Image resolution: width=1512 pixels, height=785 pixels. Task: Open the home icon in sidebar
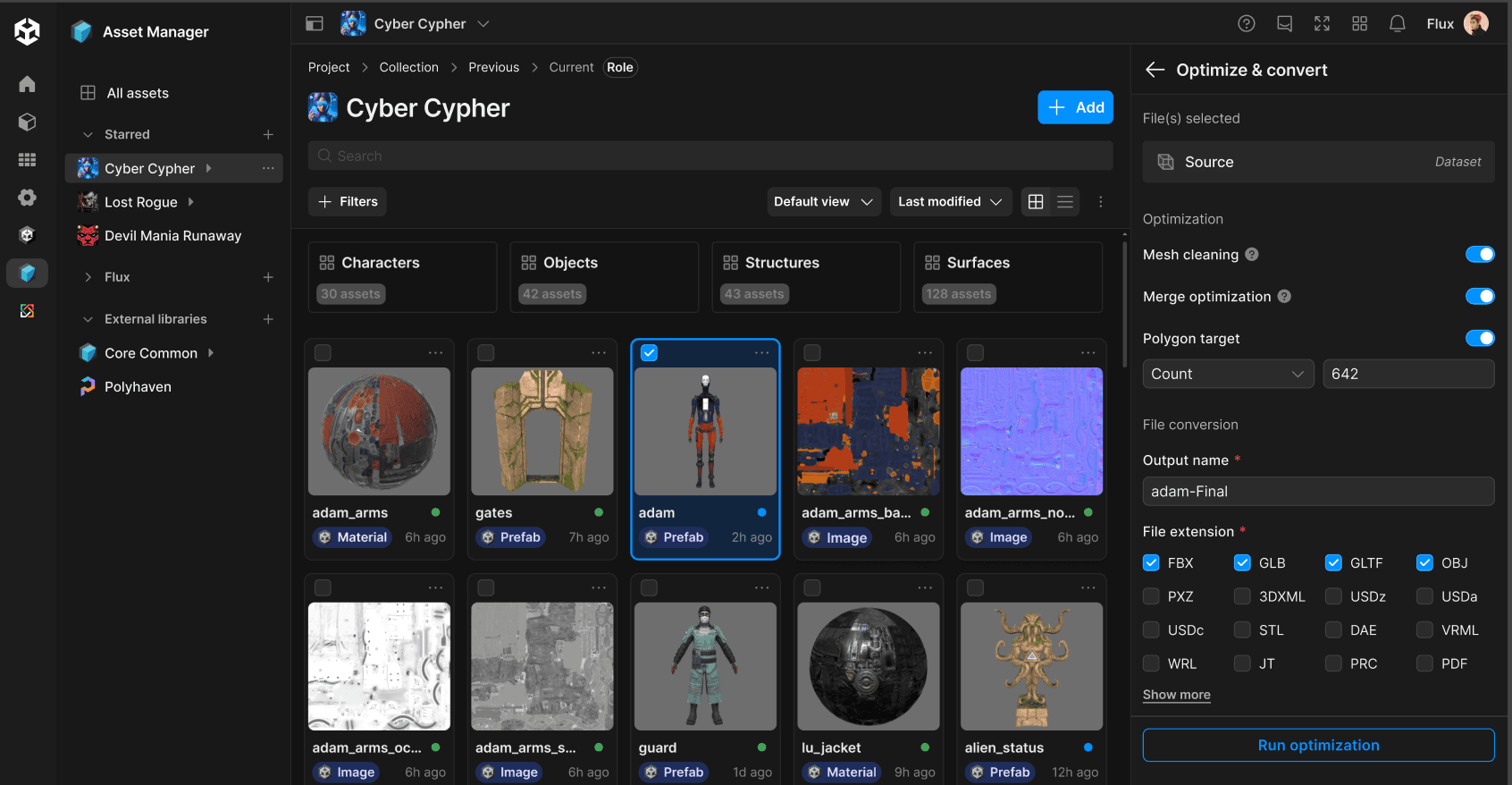point(27,84)
